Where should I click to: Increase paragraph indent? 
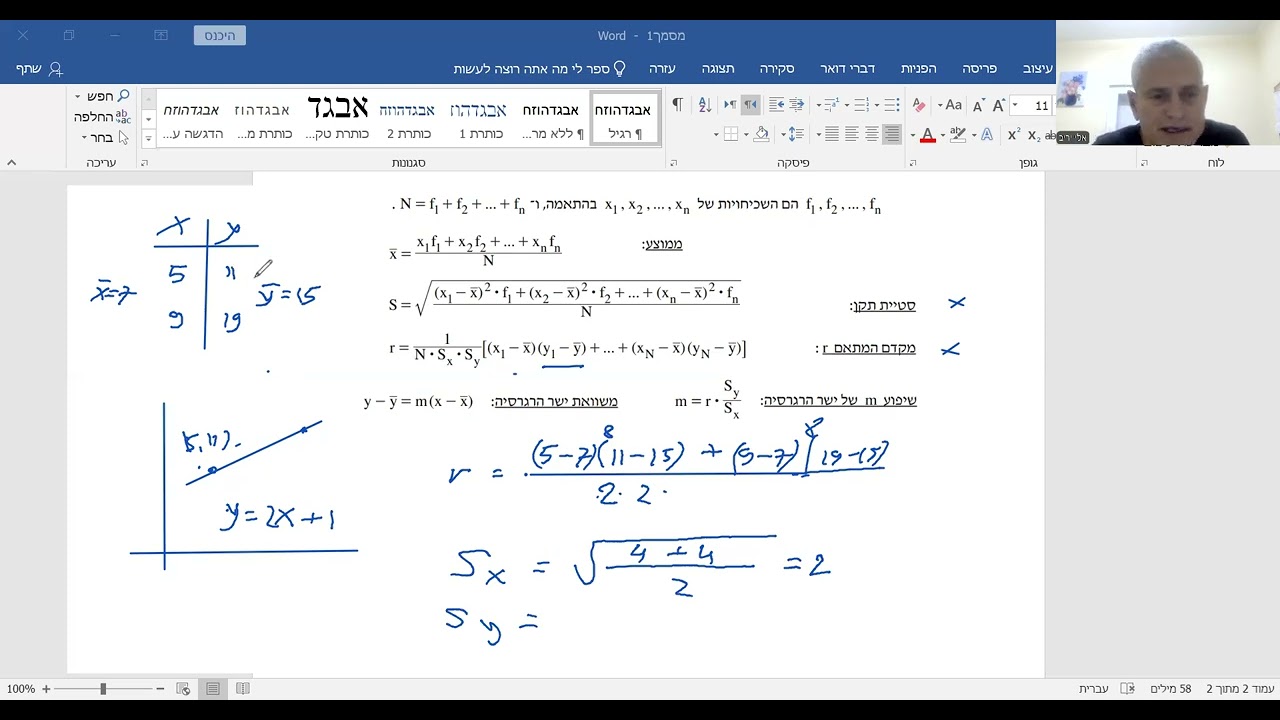pos(797,105)
